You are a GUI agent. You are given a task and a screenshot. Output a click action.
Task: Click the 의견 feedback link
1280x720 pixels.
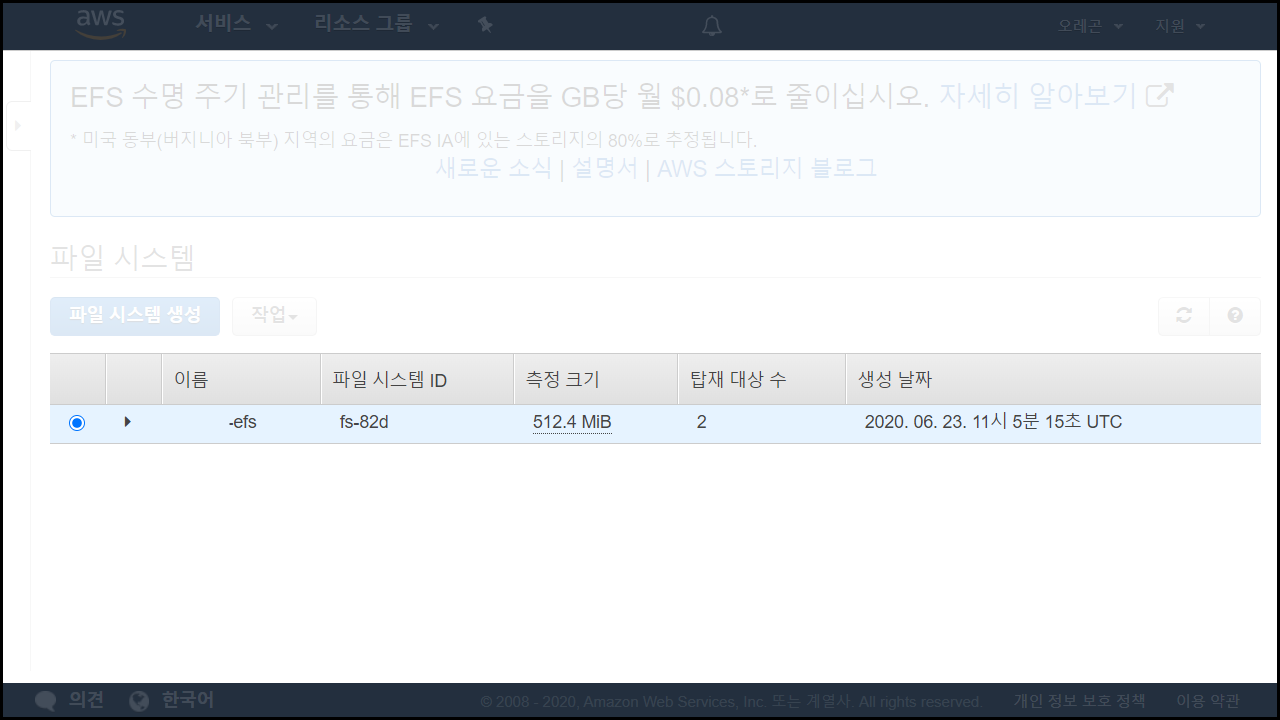(x=86, y=700)
